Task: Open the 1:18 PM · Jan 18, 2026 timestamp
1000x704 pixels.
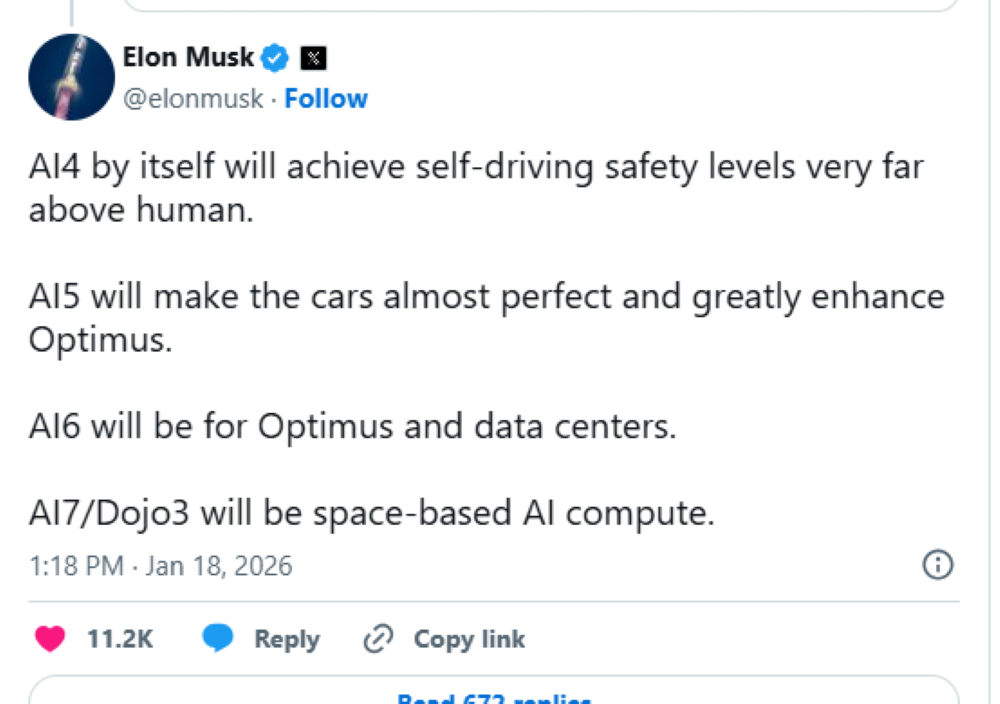Action: 161,566
